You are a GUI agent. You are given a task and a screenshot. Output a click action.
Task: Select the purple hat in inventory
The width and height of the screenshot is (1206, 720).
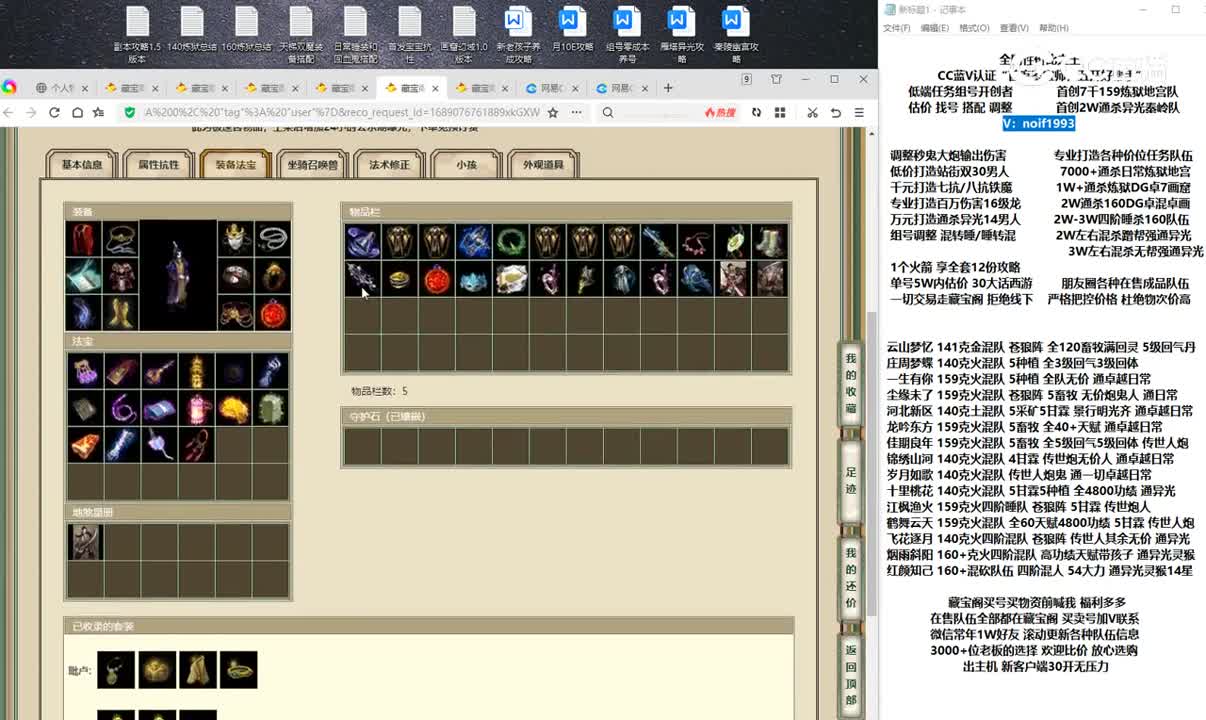tap(362, 241)
